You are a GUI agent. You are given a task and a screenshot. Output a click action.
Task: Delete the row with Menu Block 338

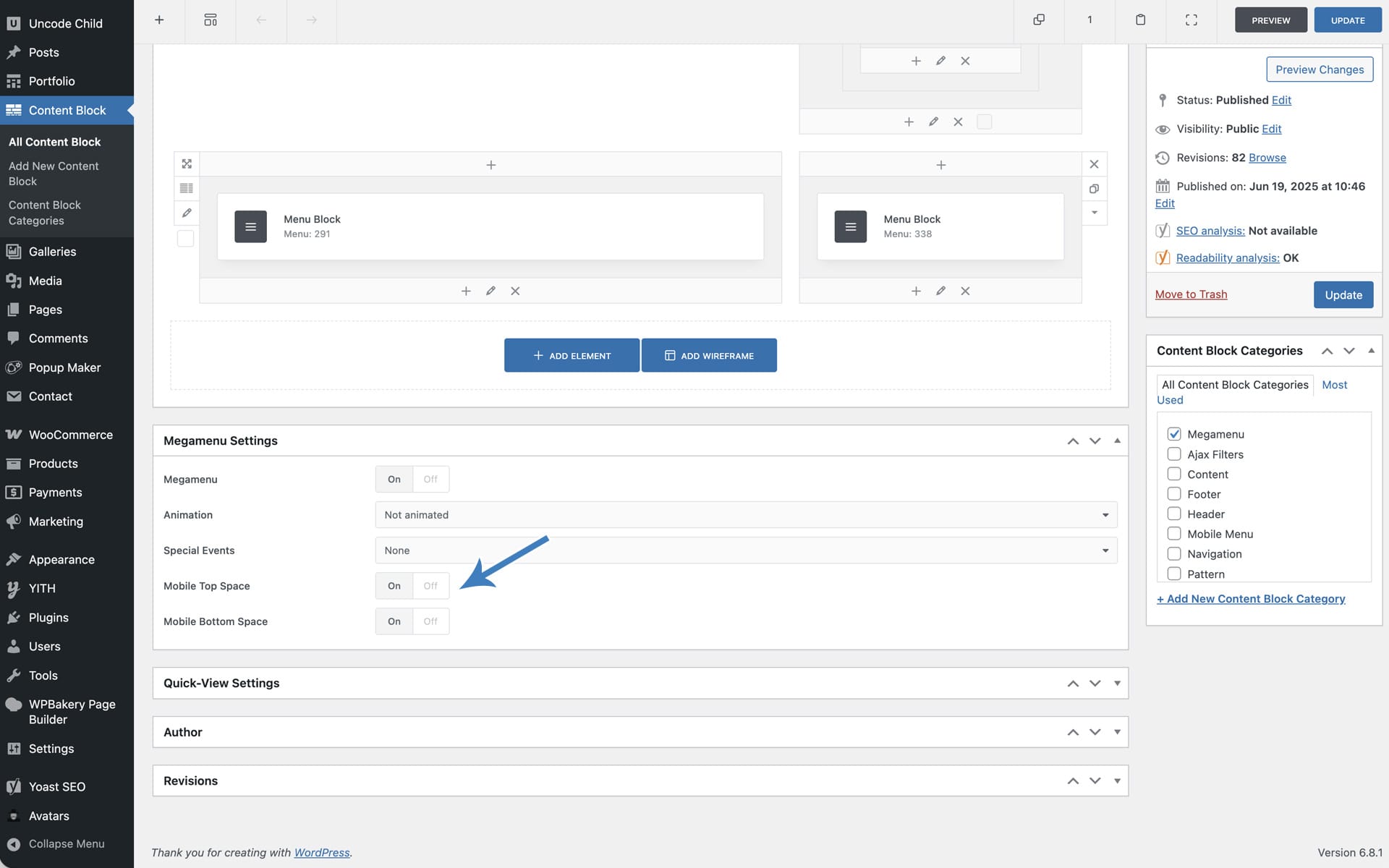pyautogui.click(x=1094, y=165)
